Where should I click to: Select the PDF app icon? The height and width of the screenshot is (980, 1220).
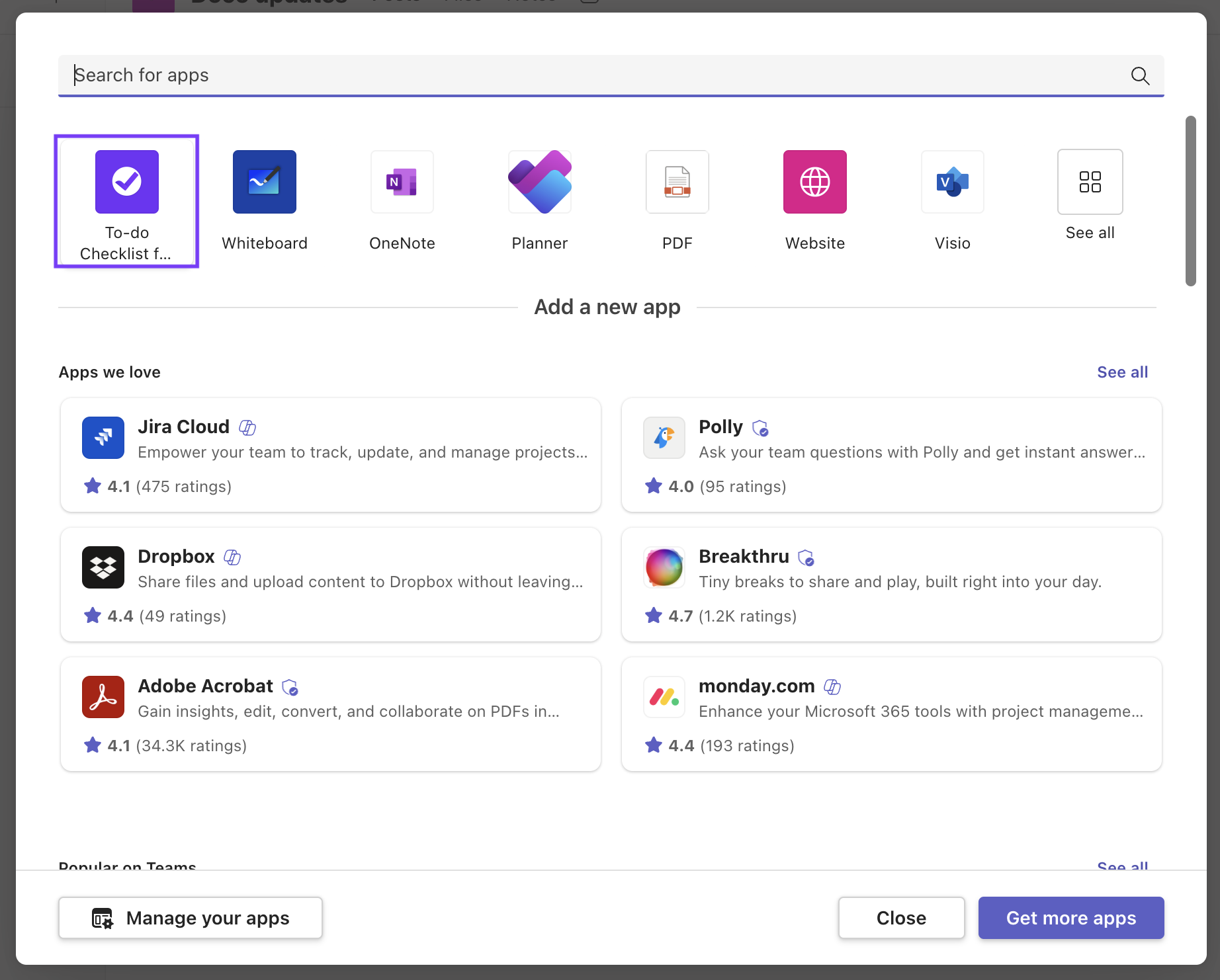tap(677, 183)
